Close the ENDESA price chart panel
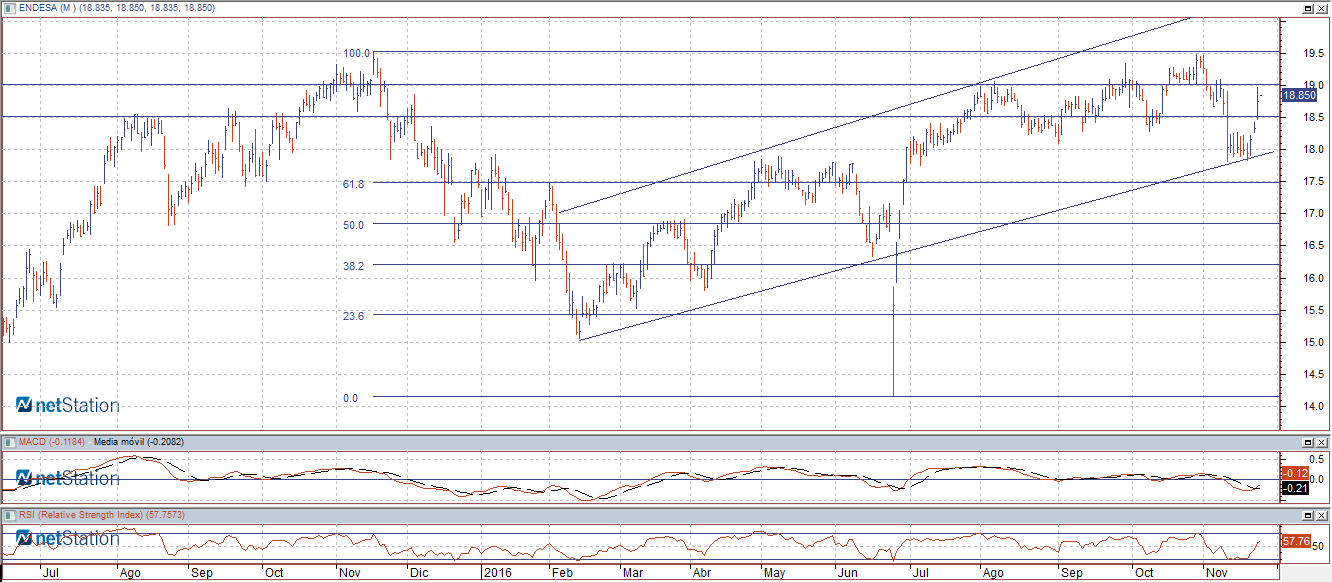1332x582 pixels. [1322, 8]
